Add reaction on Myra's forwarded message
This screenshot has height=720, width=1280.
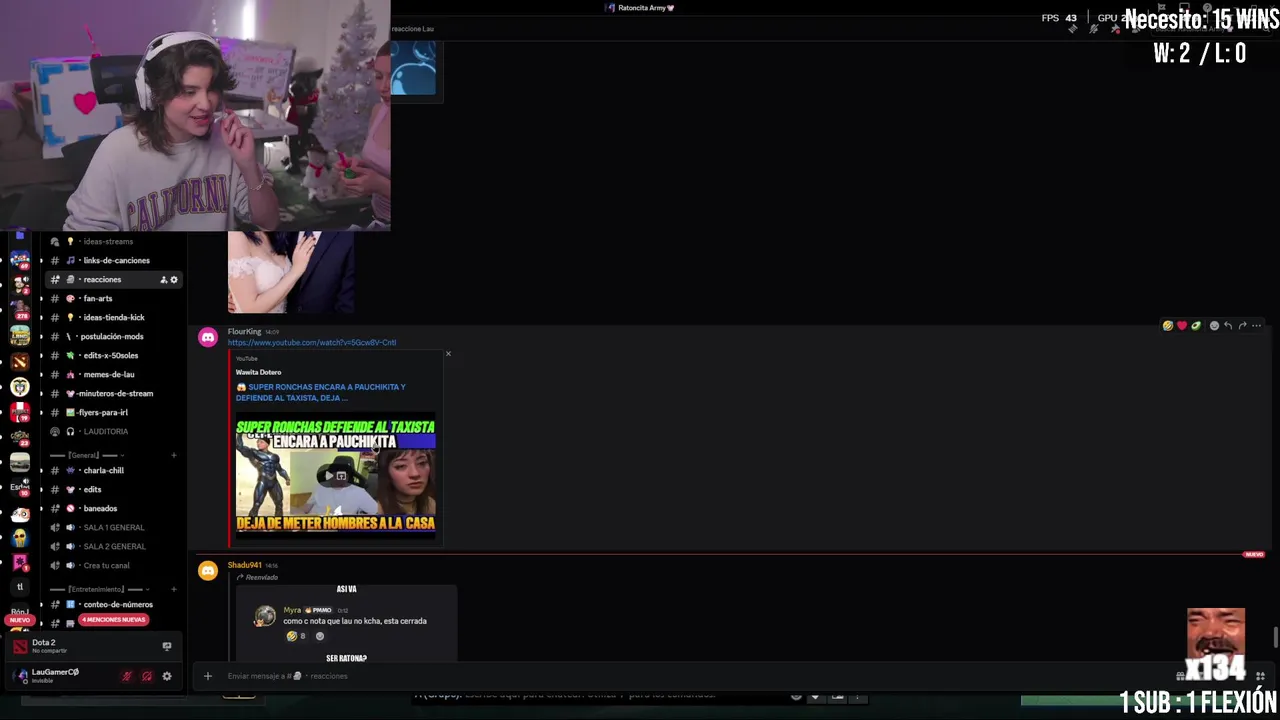(x=320, y=636)
